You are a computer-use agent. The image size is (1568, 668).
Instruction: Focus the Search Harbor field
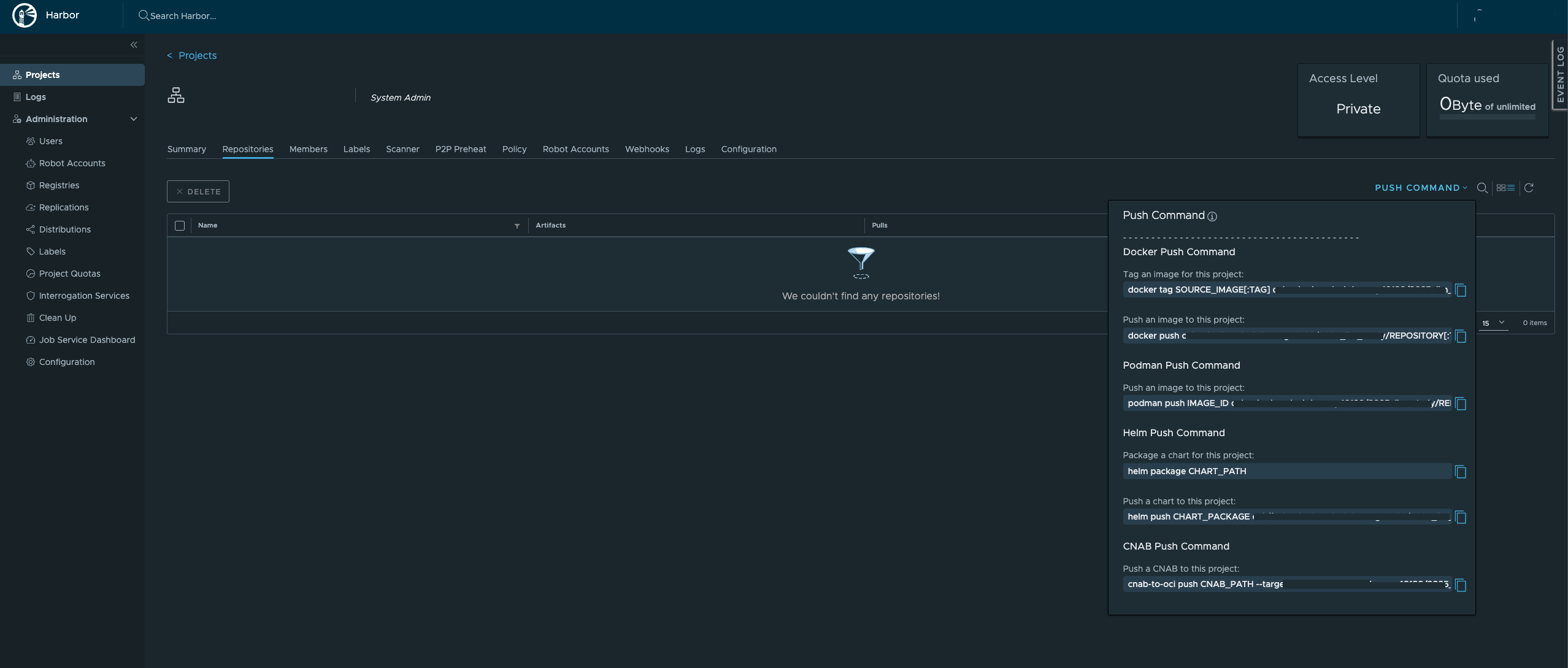pos(183,16)
